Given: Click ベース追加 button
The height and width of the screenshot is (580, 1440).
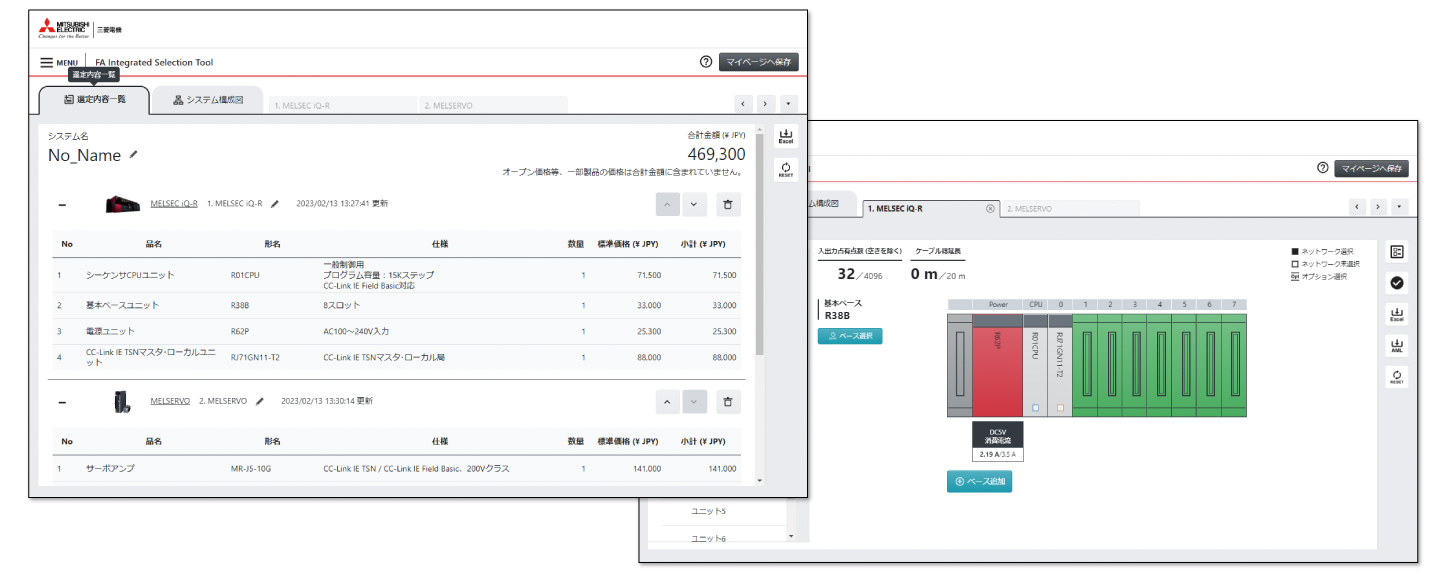Looking at the screenshot, I should 979,481.
